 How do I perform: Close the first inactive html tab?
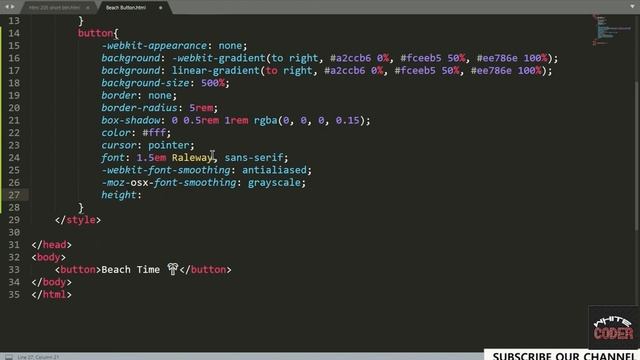point(88,7)
